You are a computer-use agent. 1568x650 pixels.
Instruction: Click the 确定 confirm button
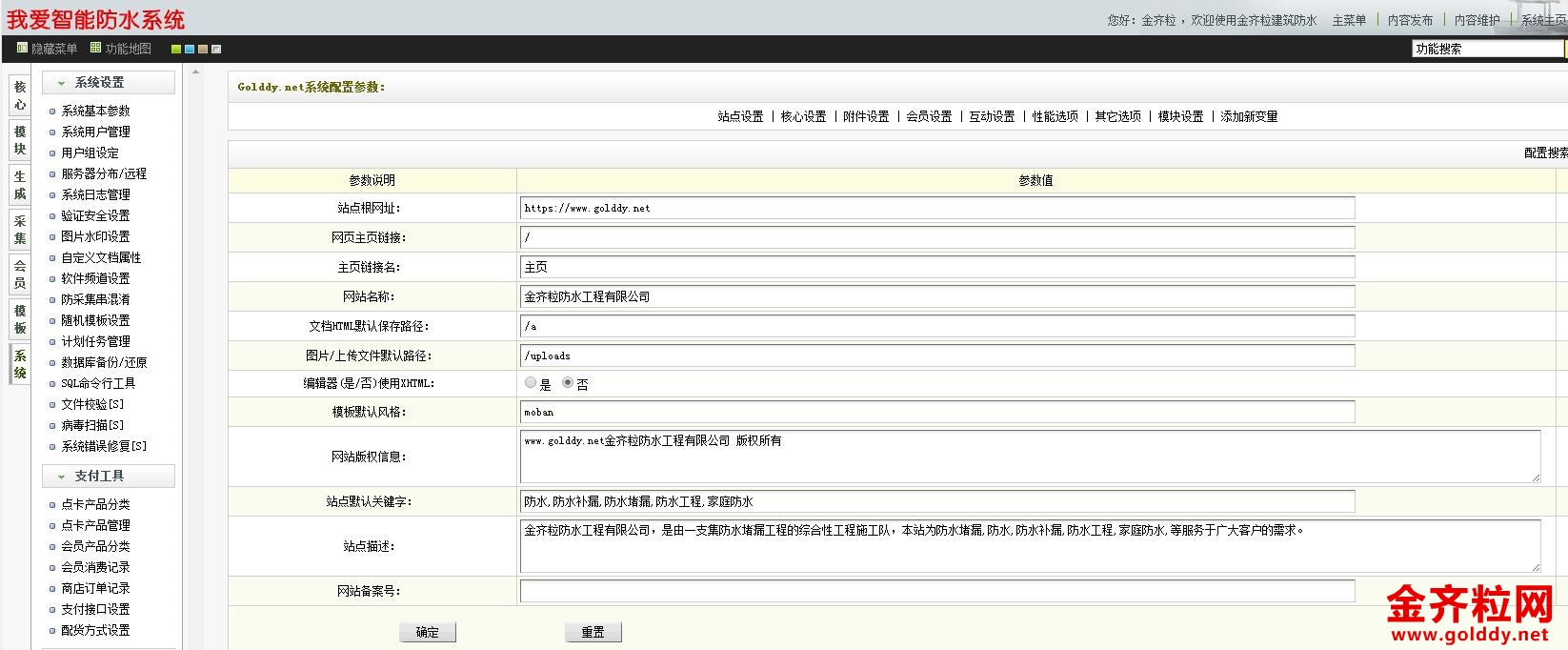[428, 632]
